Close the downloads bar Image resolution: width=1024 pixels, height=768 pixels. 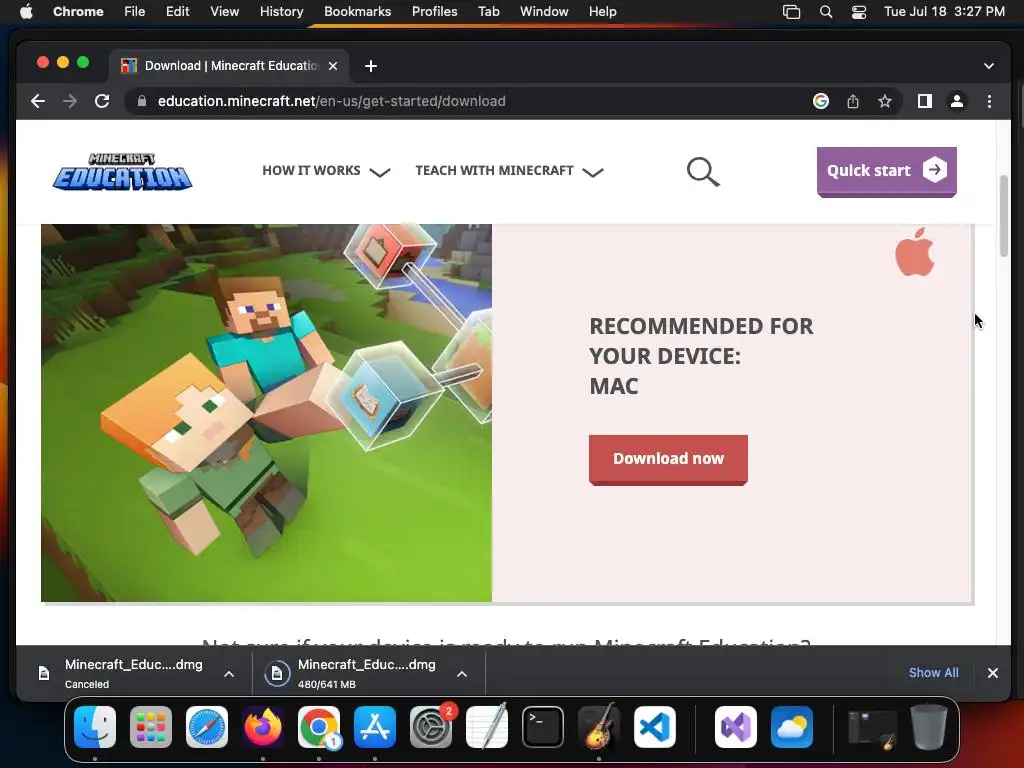[993, 673]
